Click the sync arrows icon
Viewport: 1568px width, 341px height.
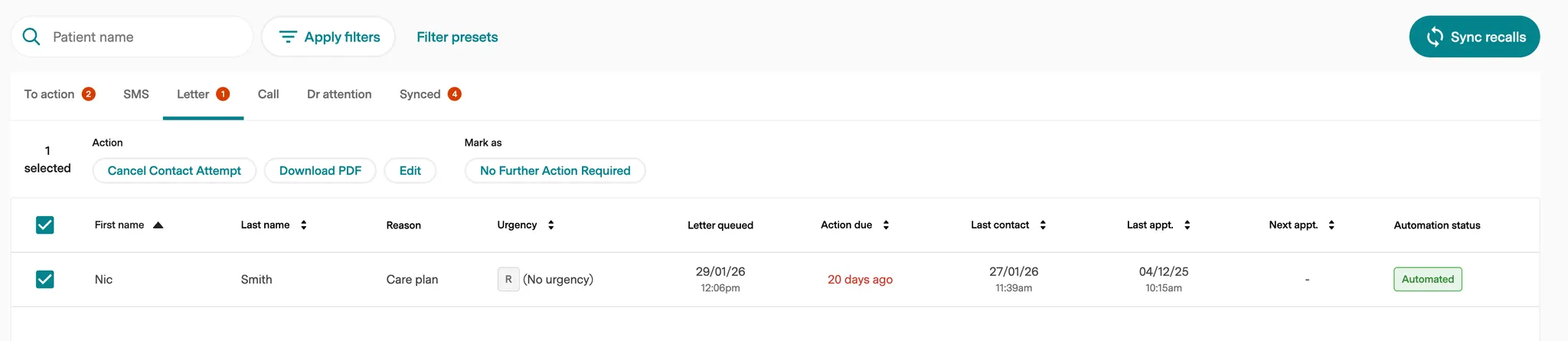point(1435,37)
